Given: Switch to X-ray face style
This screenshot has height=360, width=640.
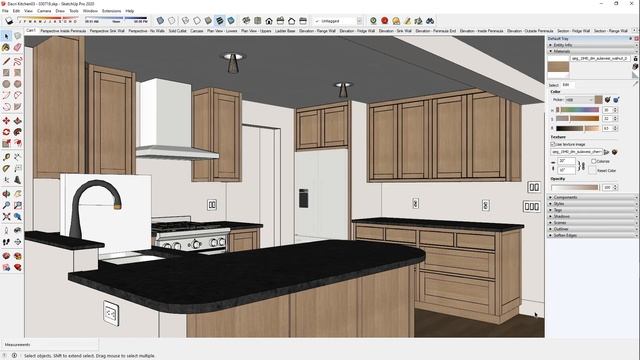Looking at the screenshot, I should pos(160,20).
